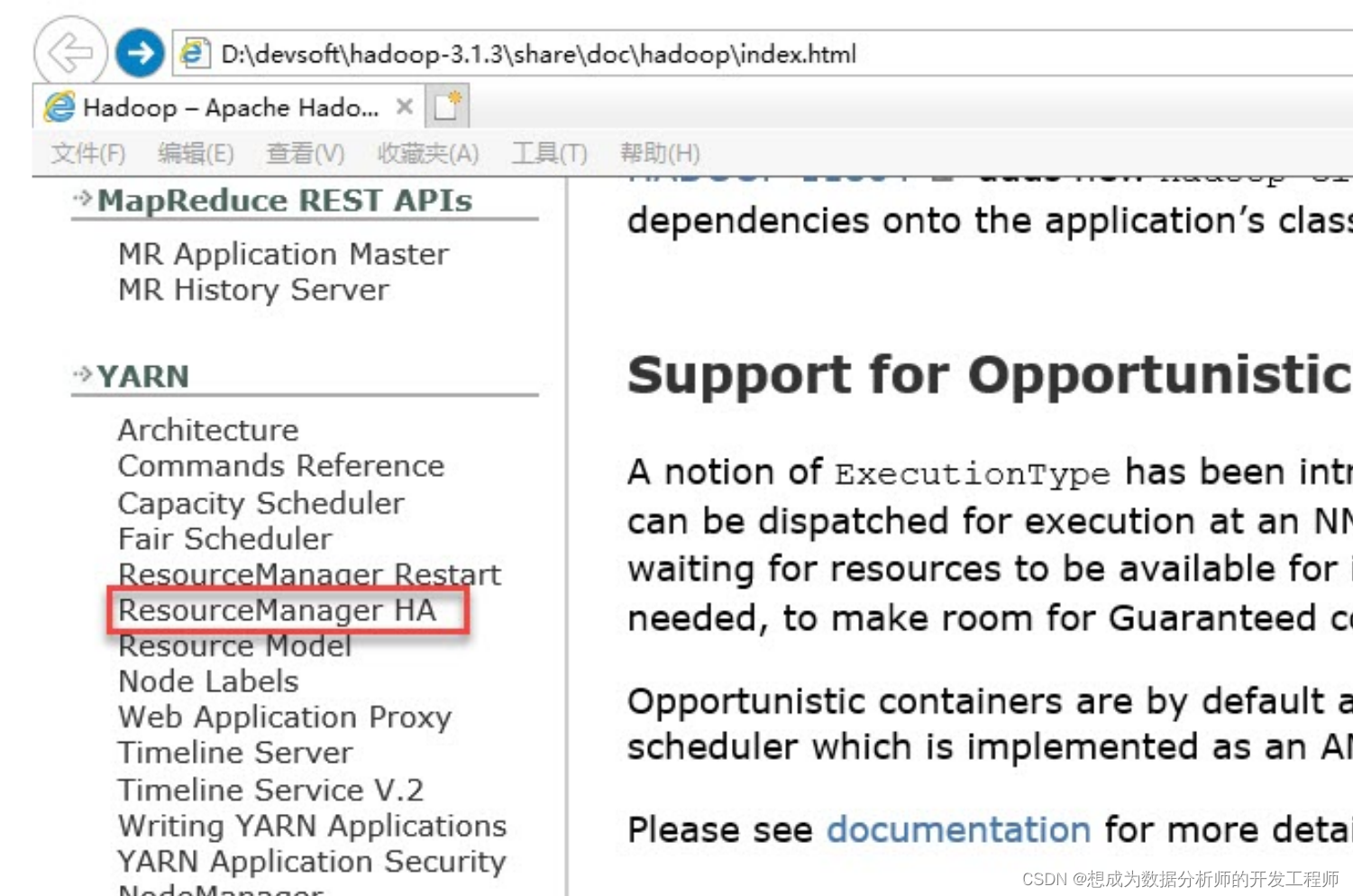
Task: Open Writing YARN Applications link
Action: [x=312, y=826]
